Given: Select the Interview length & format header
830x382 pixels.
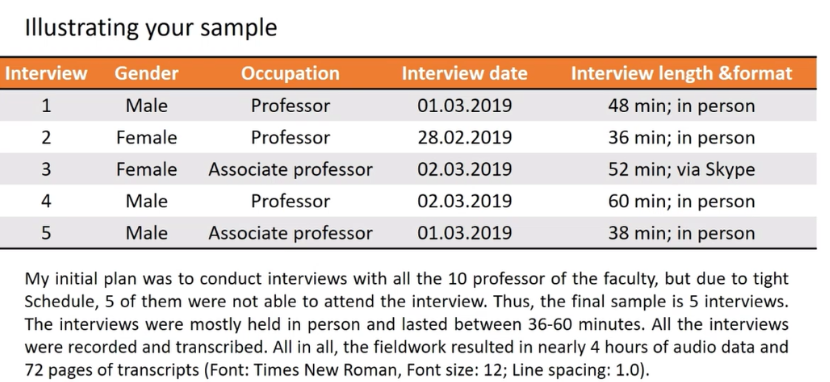Looking at the screenshot, I should (681, 73).
